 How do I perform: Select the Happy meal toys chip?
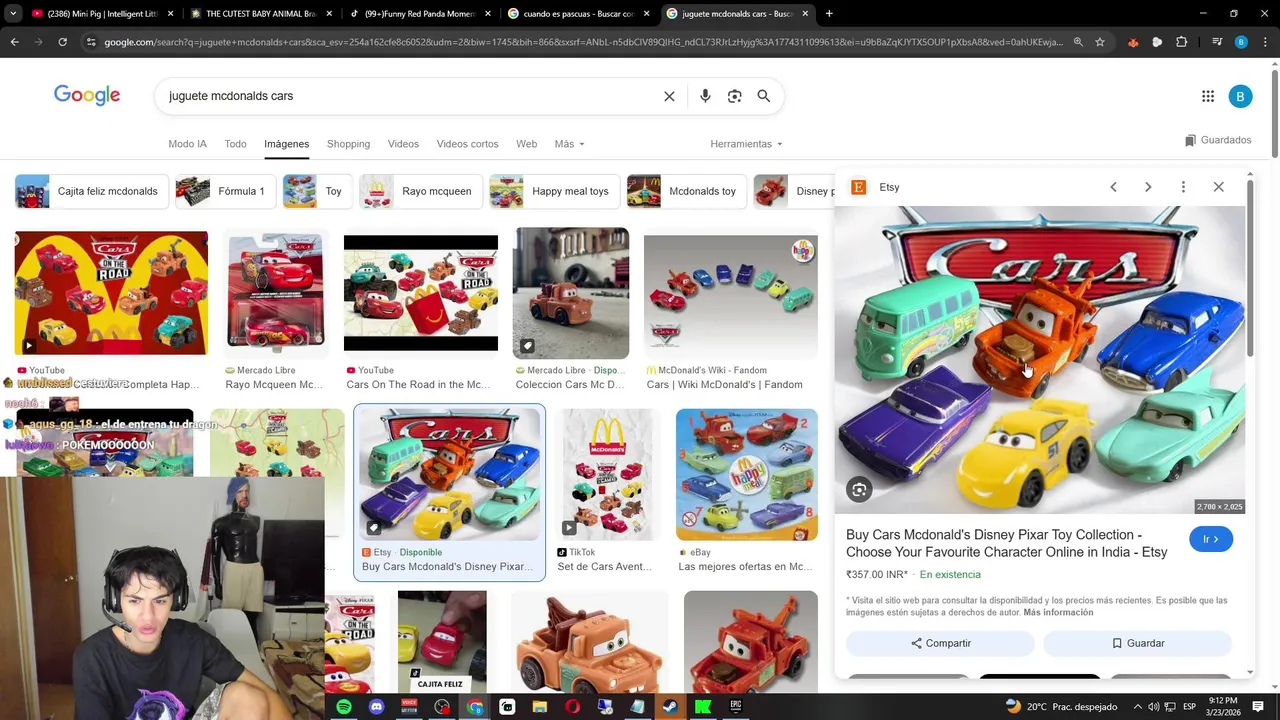pos(554,191)
